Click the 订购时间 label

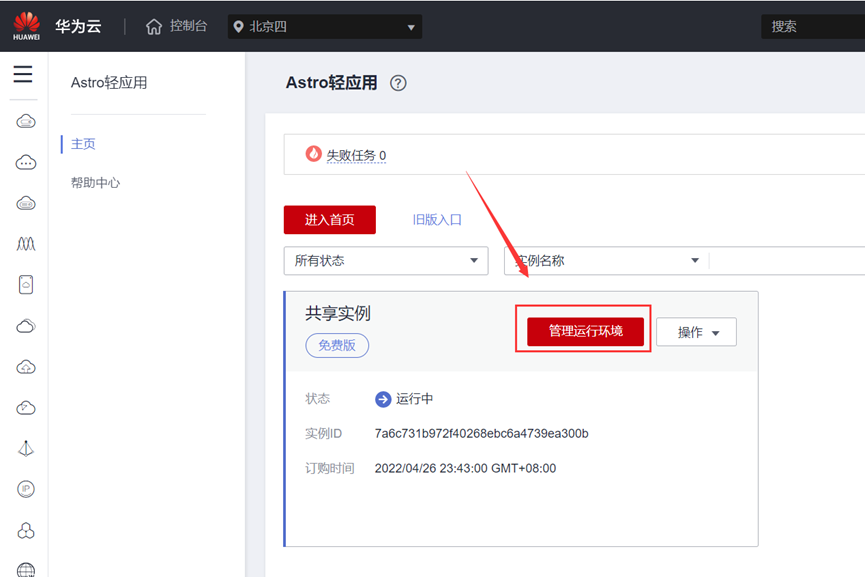pos(330,468)
